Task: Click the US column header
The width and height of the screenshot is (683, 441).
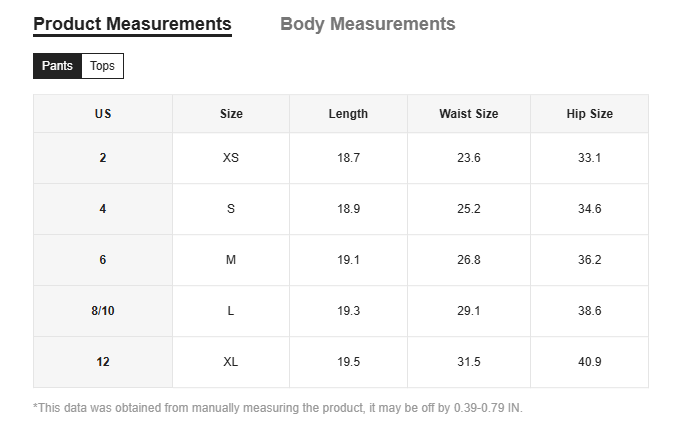Action: [103, 114]
